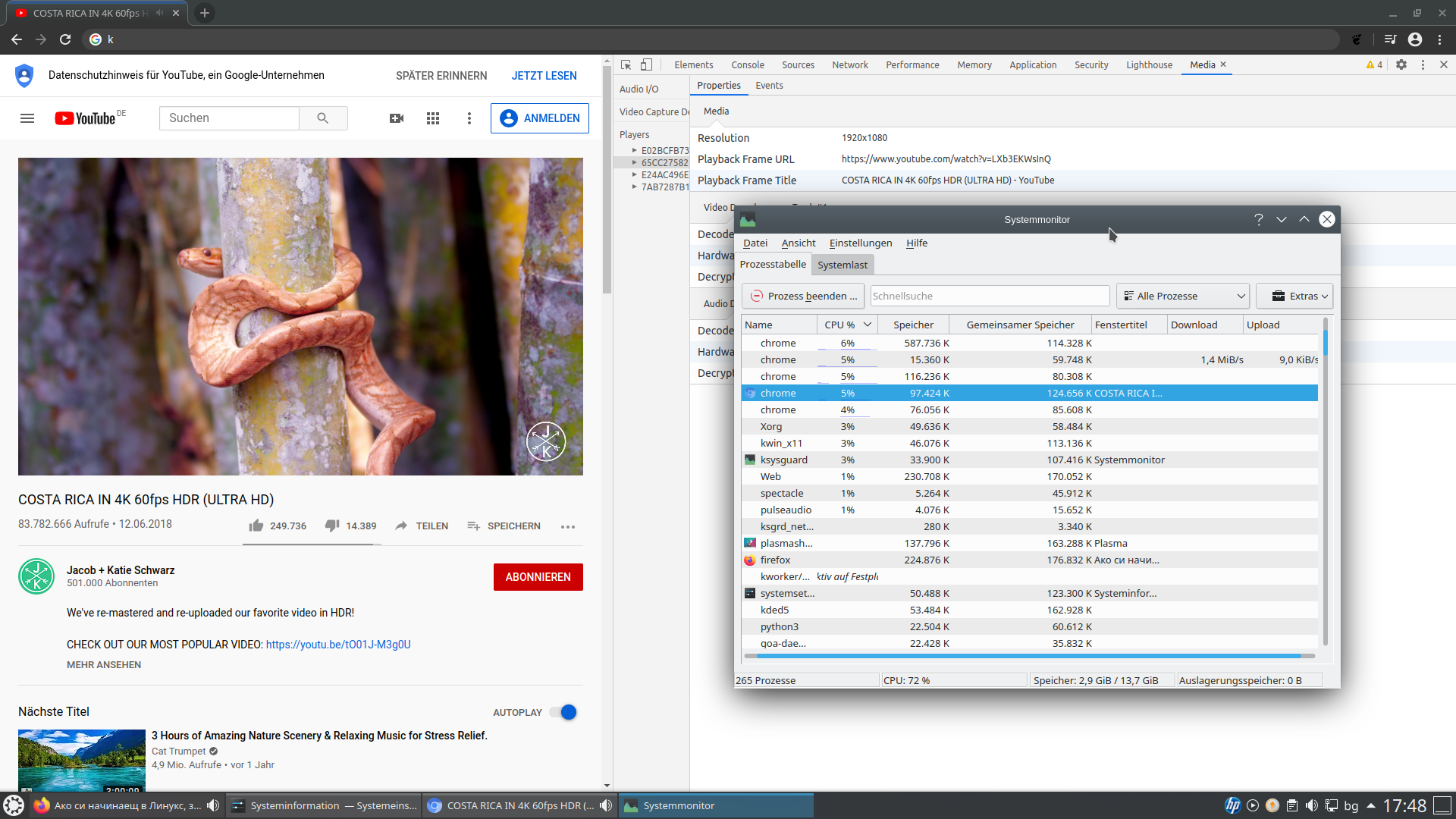Mute the COSTA RICA Chrome tab audio
This screenshot has width=1456, height=819.
tap(159, 13)
